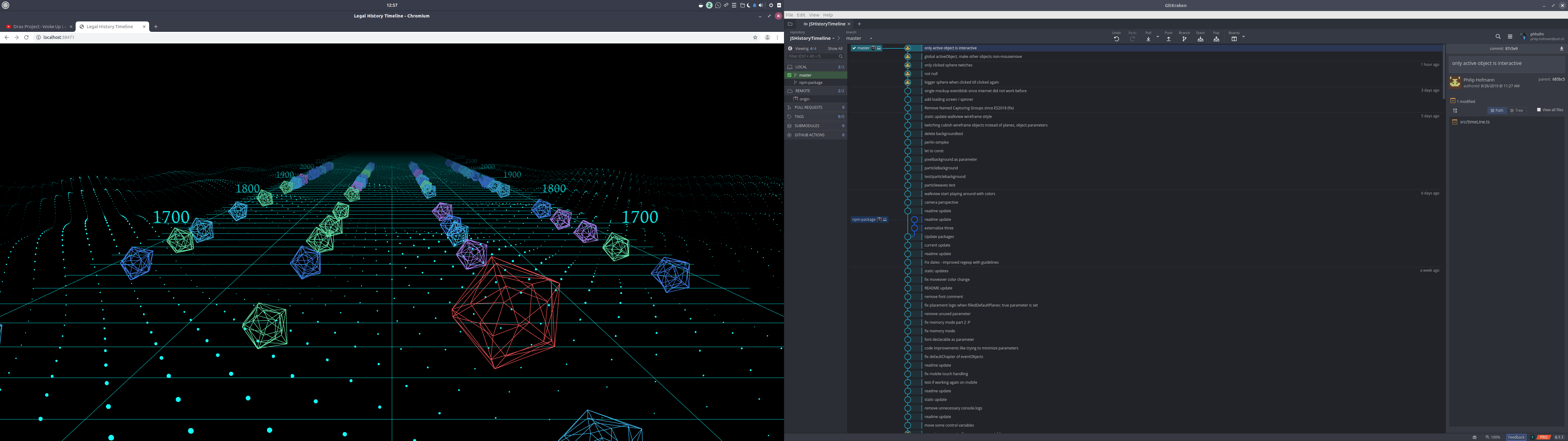1568x441 pixels.
Task: Click the Undo icon in GitKraken toolbar
Action: click(x=1116, y=39)
